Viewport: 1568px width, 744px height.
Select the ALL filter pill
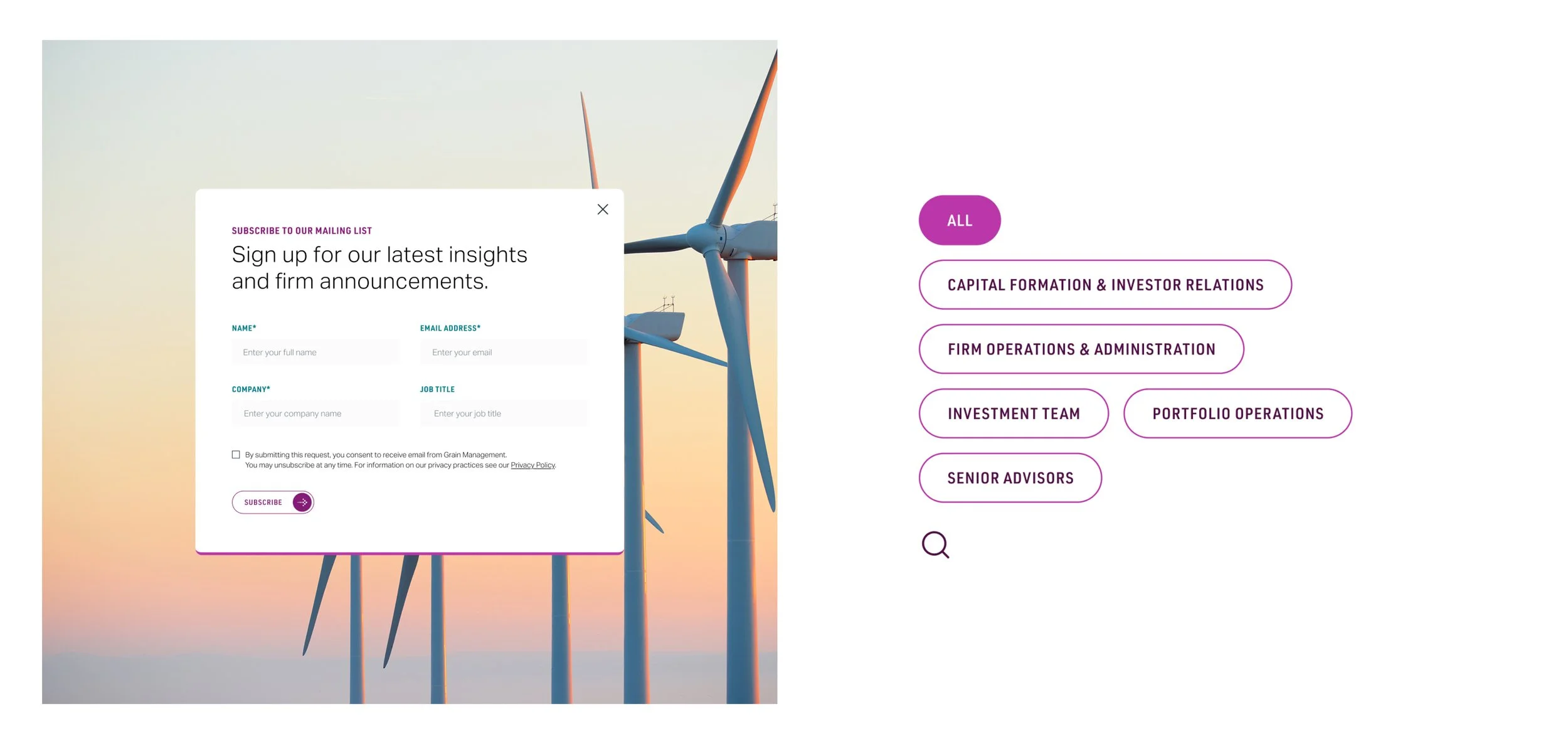point(960,220)
